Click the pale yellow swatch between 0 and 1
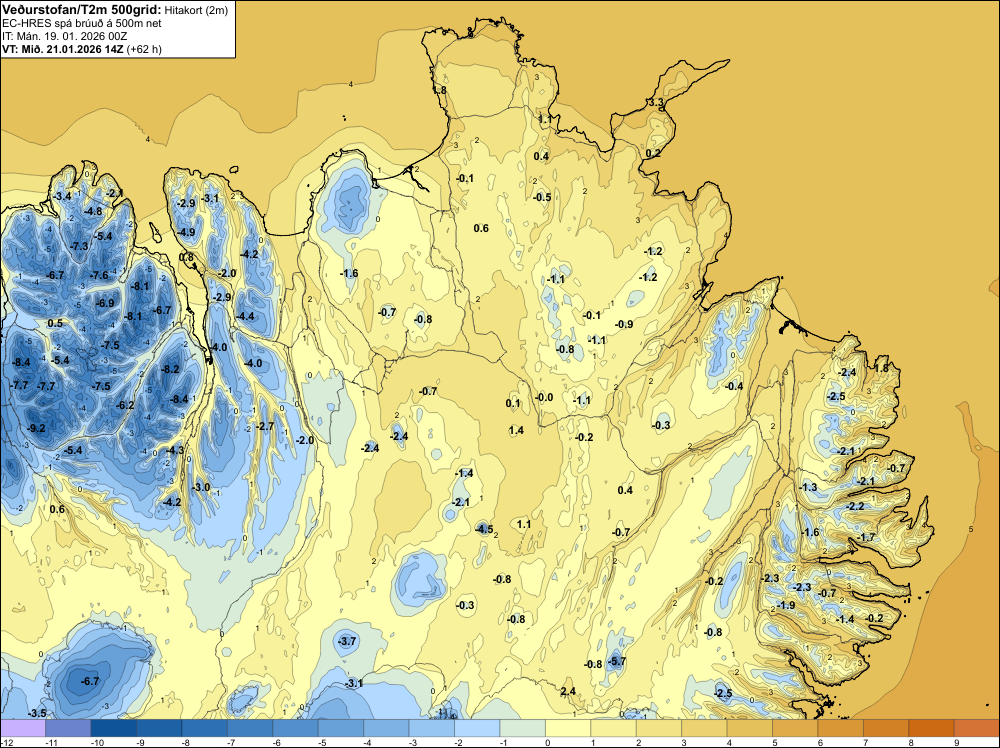The height and width of the screenshot is (748, 1000). [568, 728]
